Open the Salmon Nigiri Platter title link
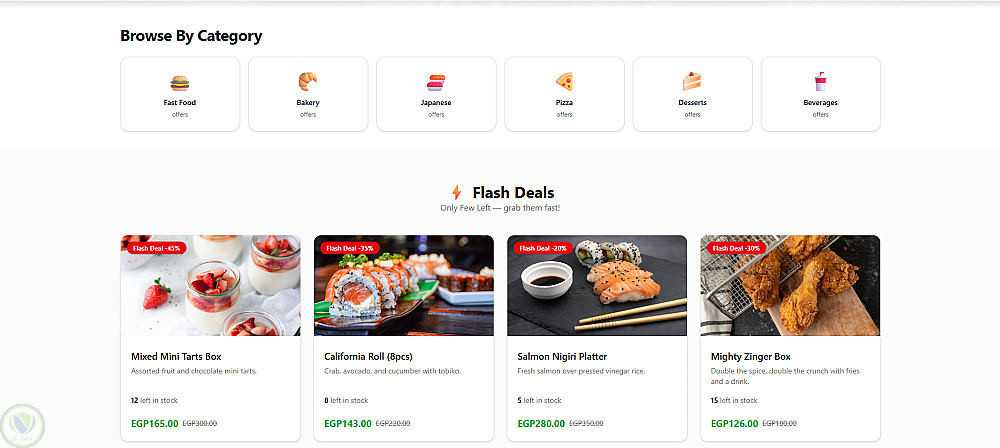 (562, 357)
